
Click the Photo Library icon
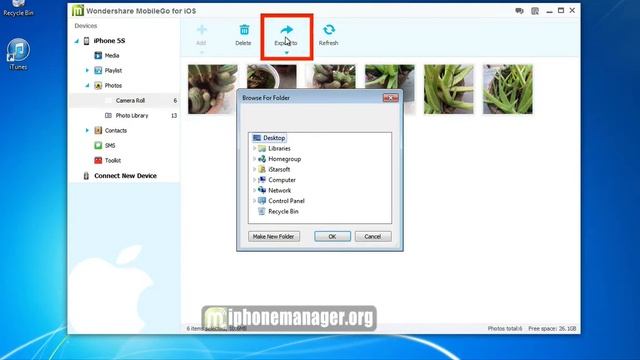(x=108, y=116)
